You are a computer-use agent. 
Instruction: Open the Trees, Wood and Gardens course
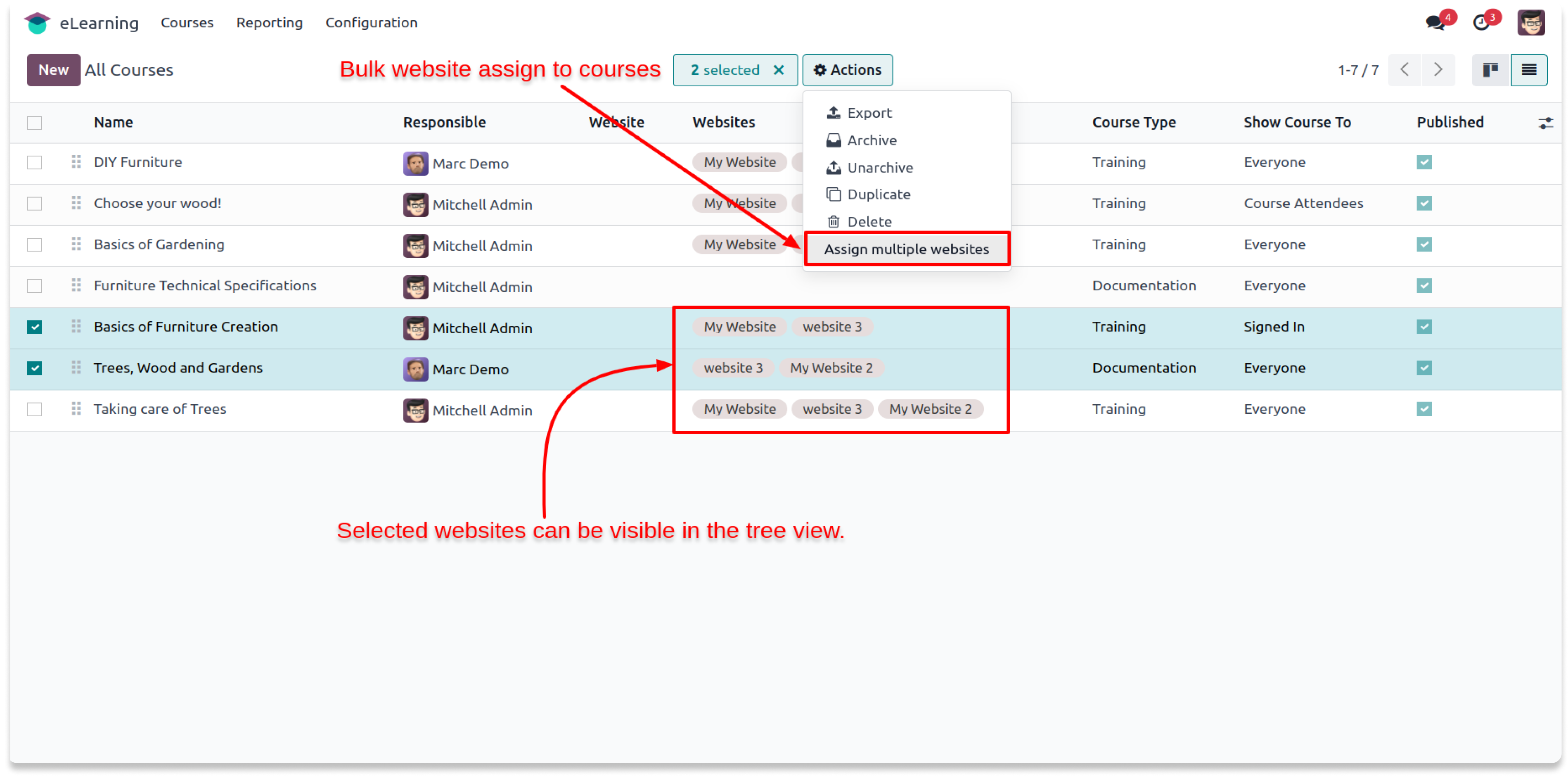(178, 368)
